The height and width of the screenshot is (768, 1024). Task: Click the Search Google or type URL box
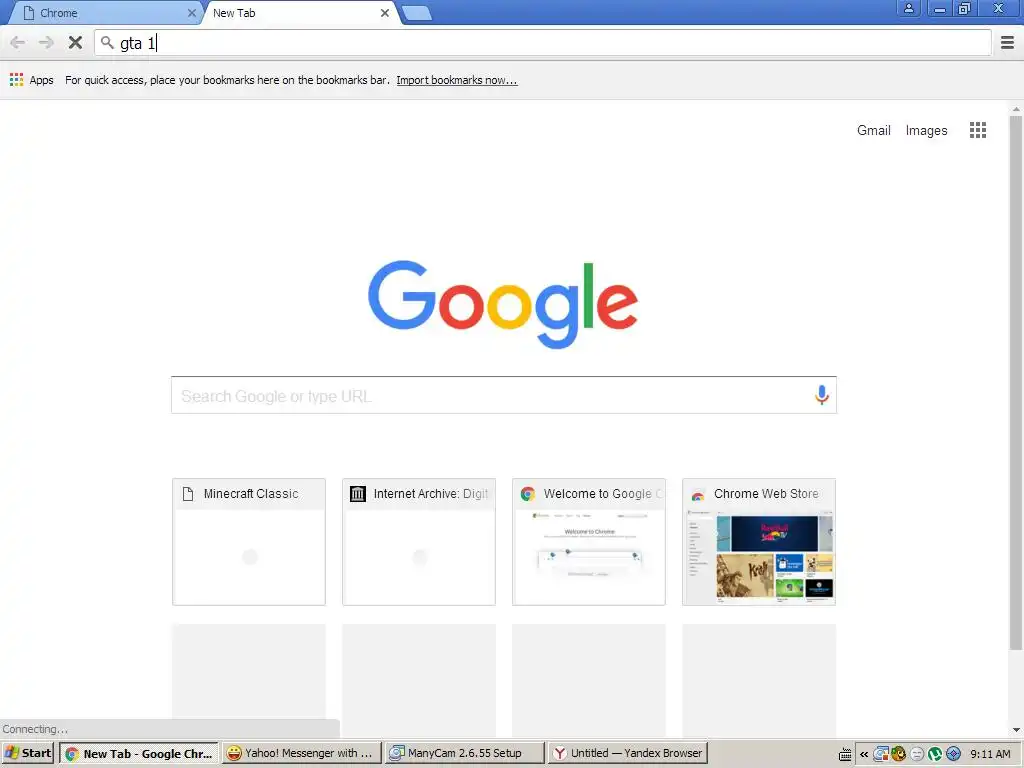(504, 395)
